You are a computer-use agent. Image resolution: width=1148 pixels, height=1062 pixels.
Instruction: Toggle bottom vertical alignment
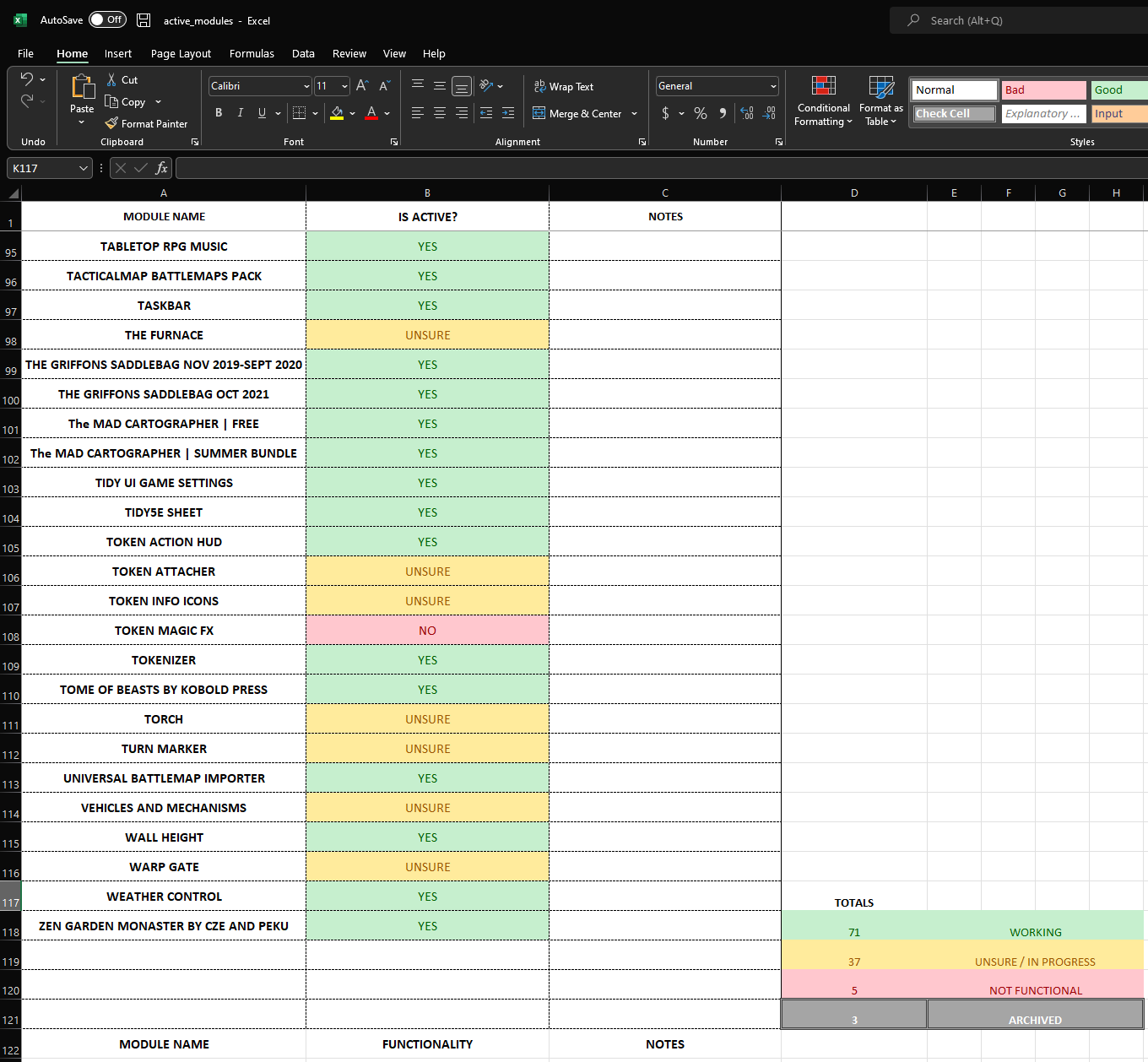pyautogui.click(x=461, y=86)
